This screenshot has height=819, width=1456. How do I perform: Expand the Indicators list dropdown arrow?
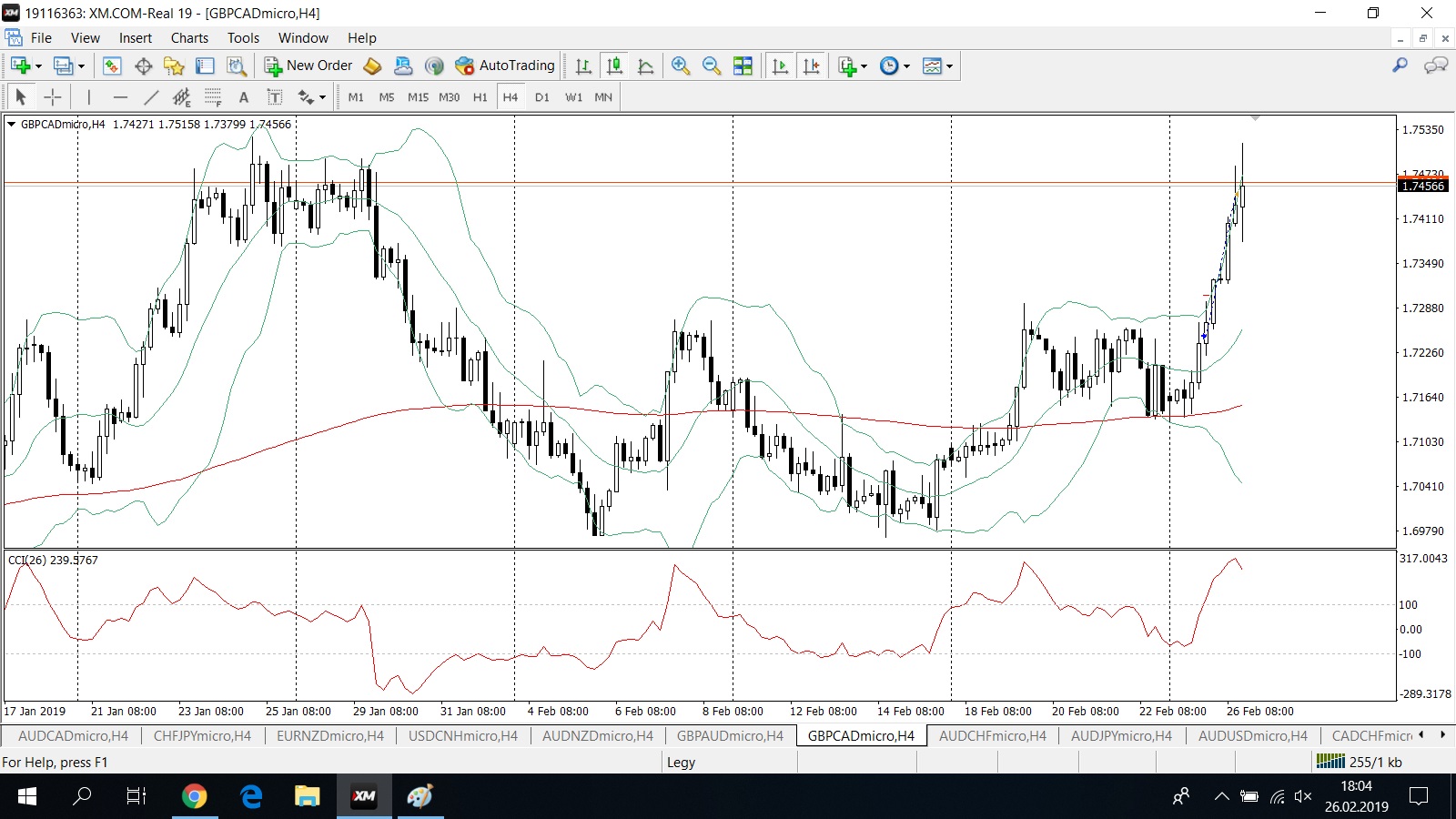tap(864, 66)
